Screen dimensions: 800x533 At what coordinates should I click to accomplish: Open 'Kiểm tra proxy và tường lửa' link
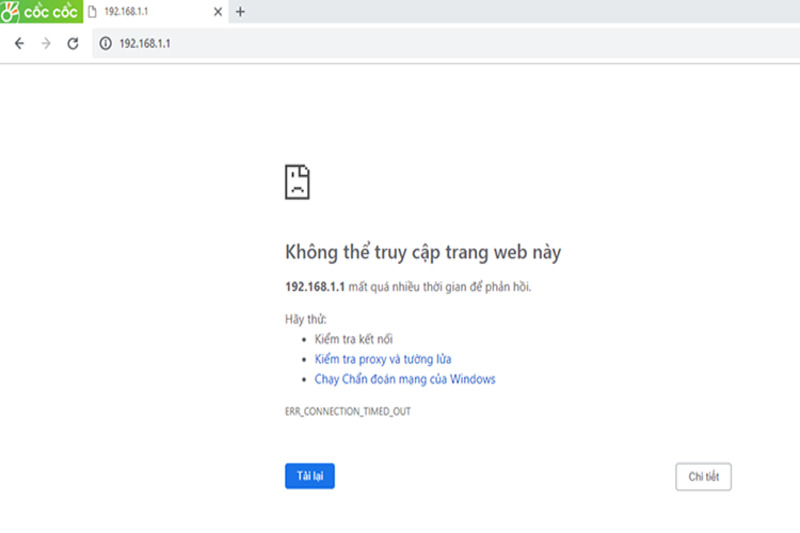pos(383,359)
